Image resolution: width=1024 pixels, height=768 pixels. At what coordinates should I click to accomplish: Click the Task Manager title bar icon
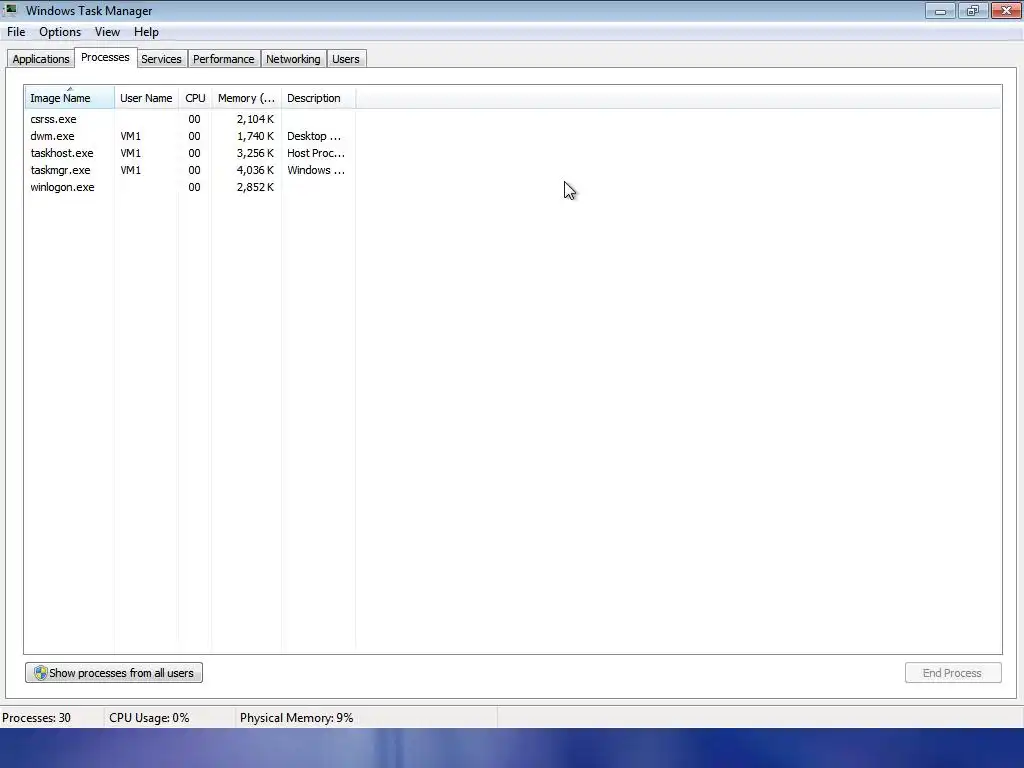coord(10,10)
